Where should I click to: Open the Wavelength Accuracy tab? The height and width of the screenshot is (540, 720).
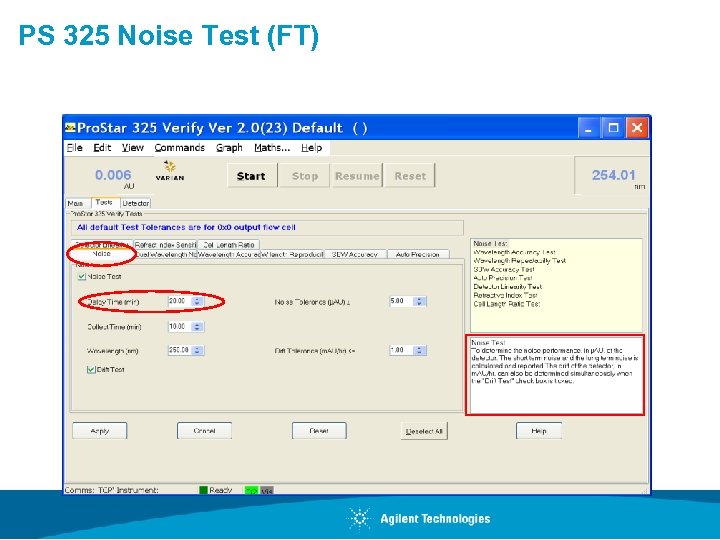click(229, 254)
